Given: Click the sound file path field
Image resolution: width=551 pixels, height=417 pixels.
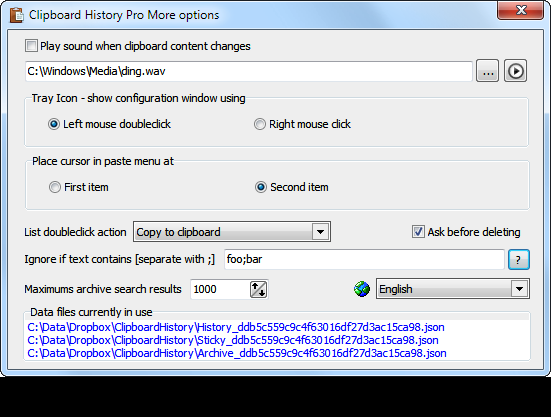Looking at the screenshot, I should coord(248,71).
